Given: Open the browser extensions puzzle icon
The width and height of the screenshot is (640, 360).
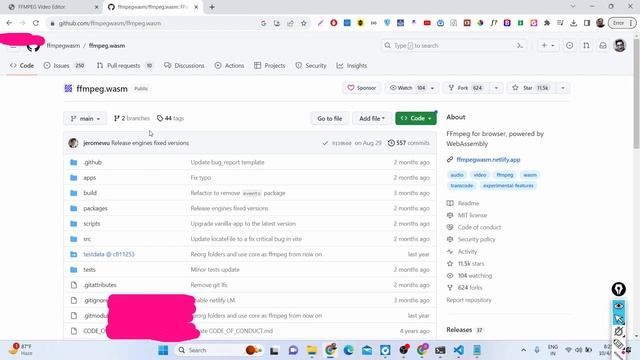Looking at the screenshot, I should coord(547,23).
